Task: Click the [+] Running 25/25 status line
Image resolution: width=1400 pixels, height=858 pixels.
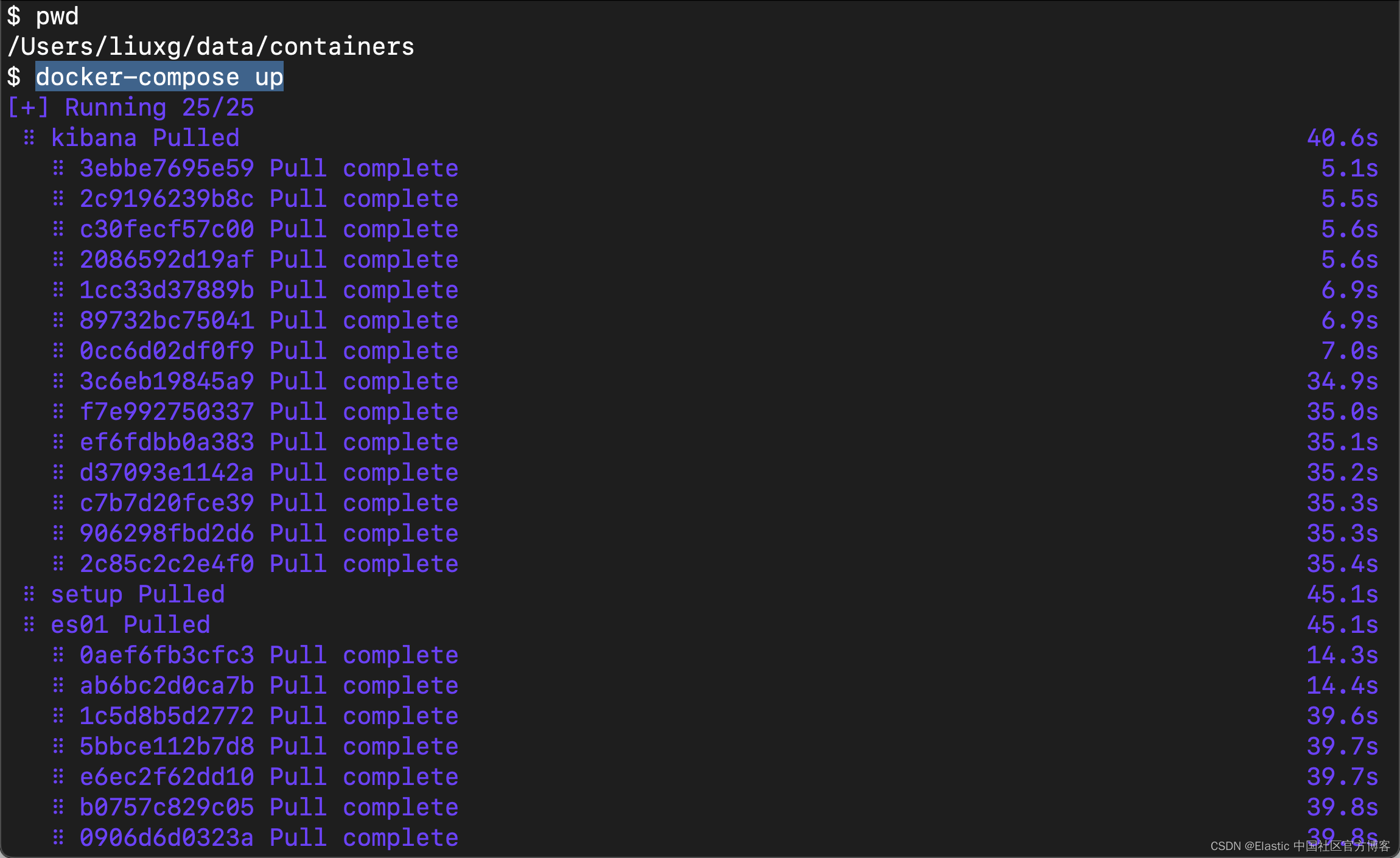Action: click(131, 108)
